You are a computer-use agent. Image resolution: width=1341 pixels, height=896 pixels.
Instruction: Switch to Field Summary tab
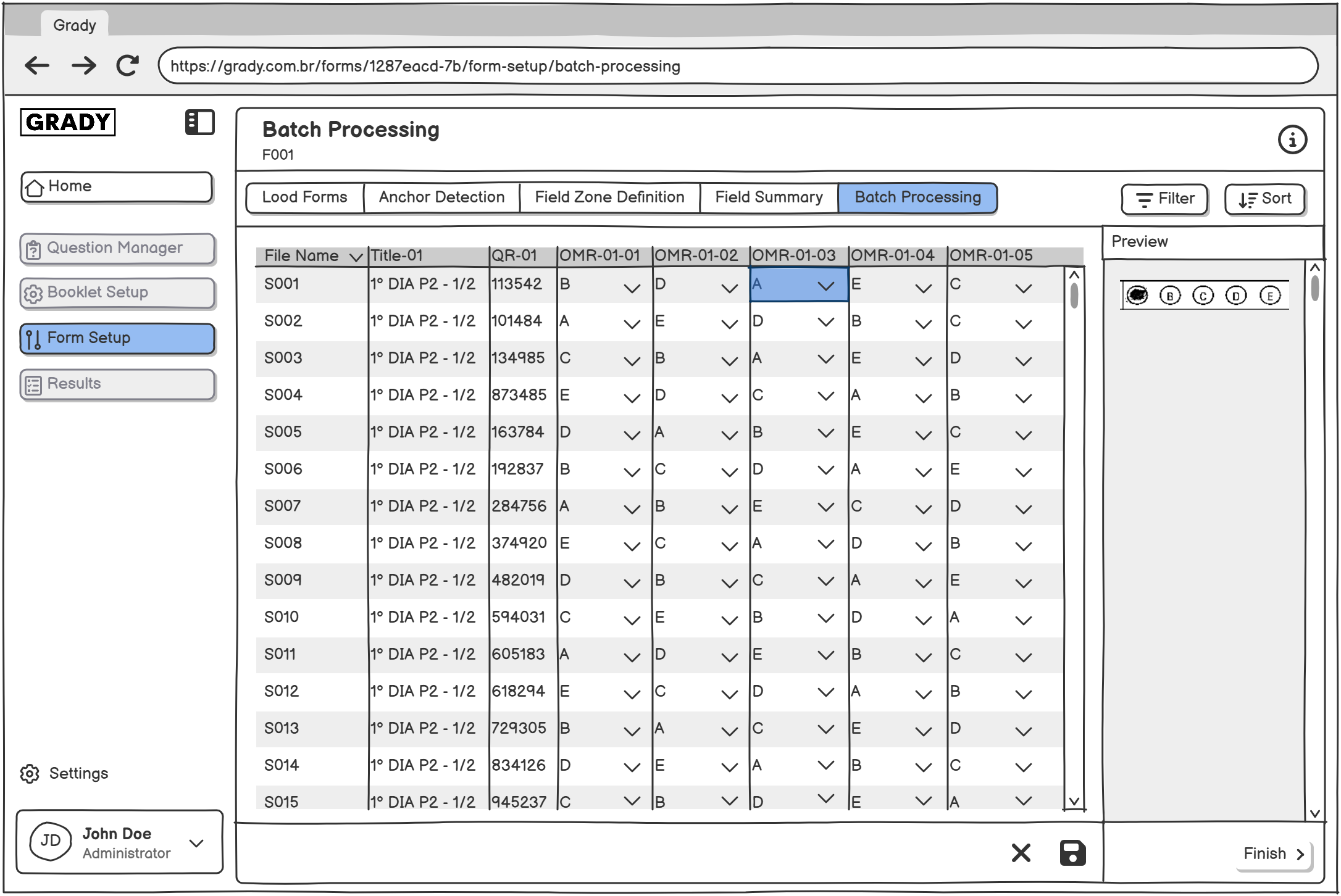point(769,197)
